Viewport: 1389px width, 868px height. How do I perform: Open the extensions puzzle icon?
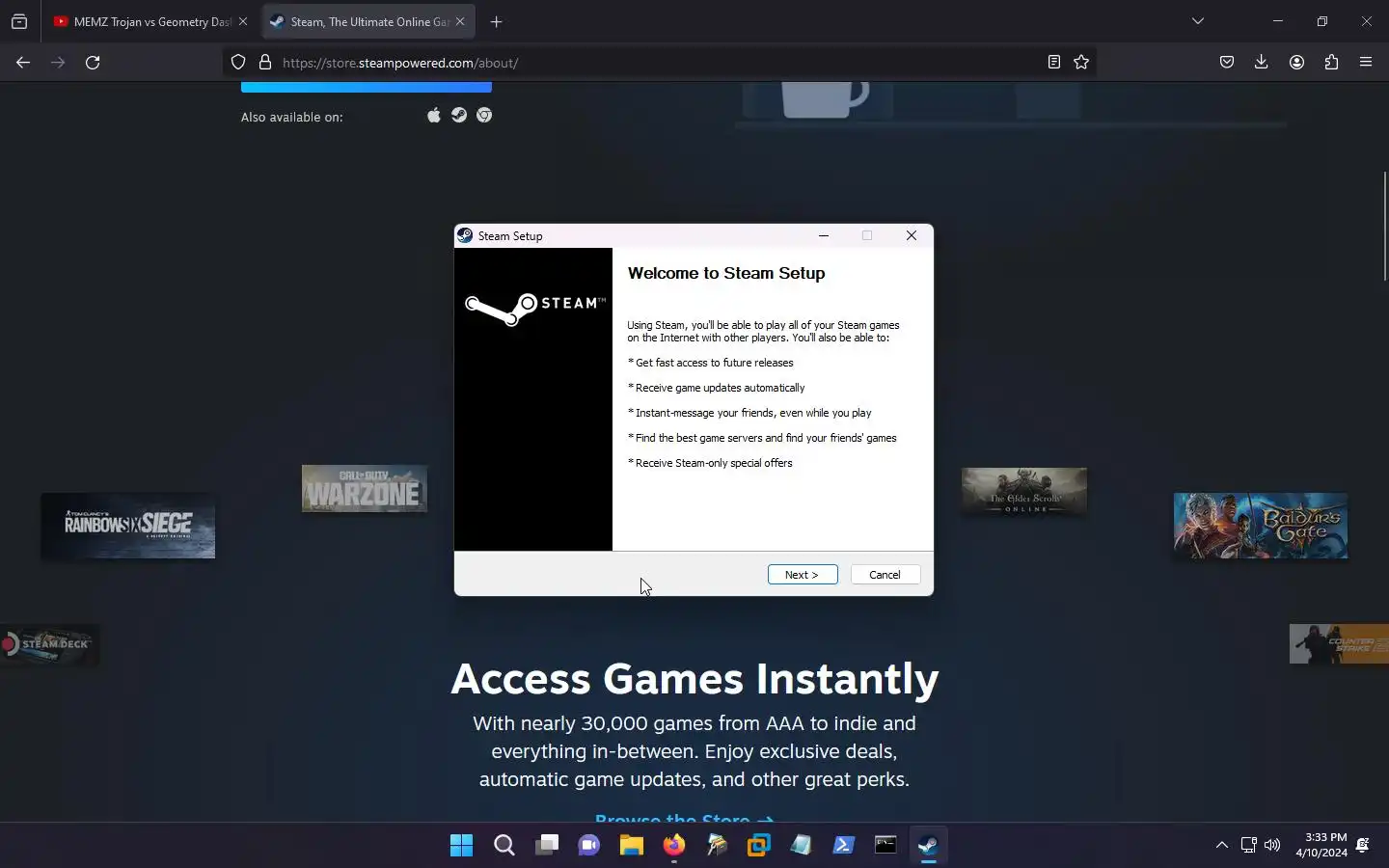pyautogui.click(x=1331, y=63)
